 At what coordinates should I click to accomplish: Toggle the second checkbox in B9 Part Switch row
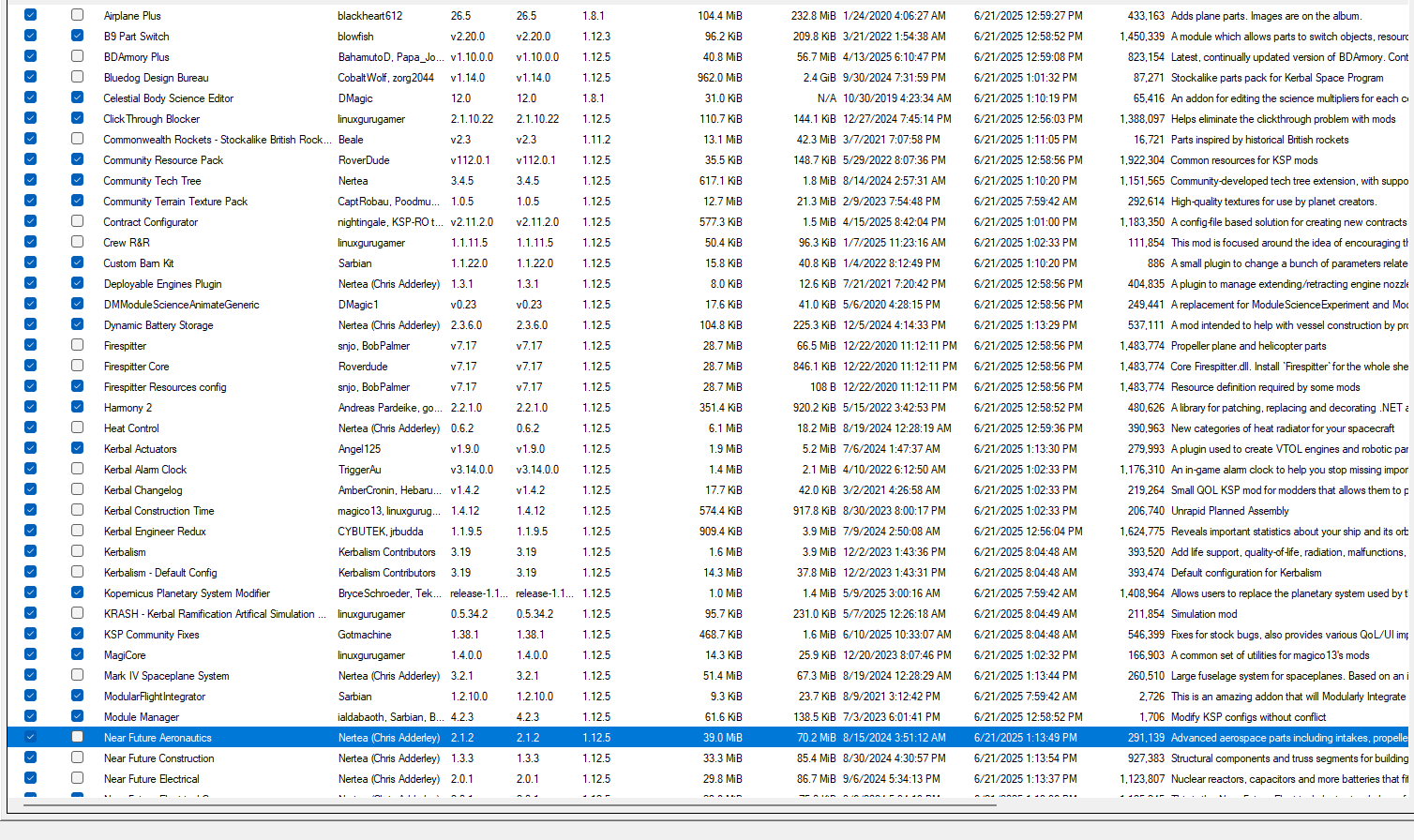[x=77, y=36]
